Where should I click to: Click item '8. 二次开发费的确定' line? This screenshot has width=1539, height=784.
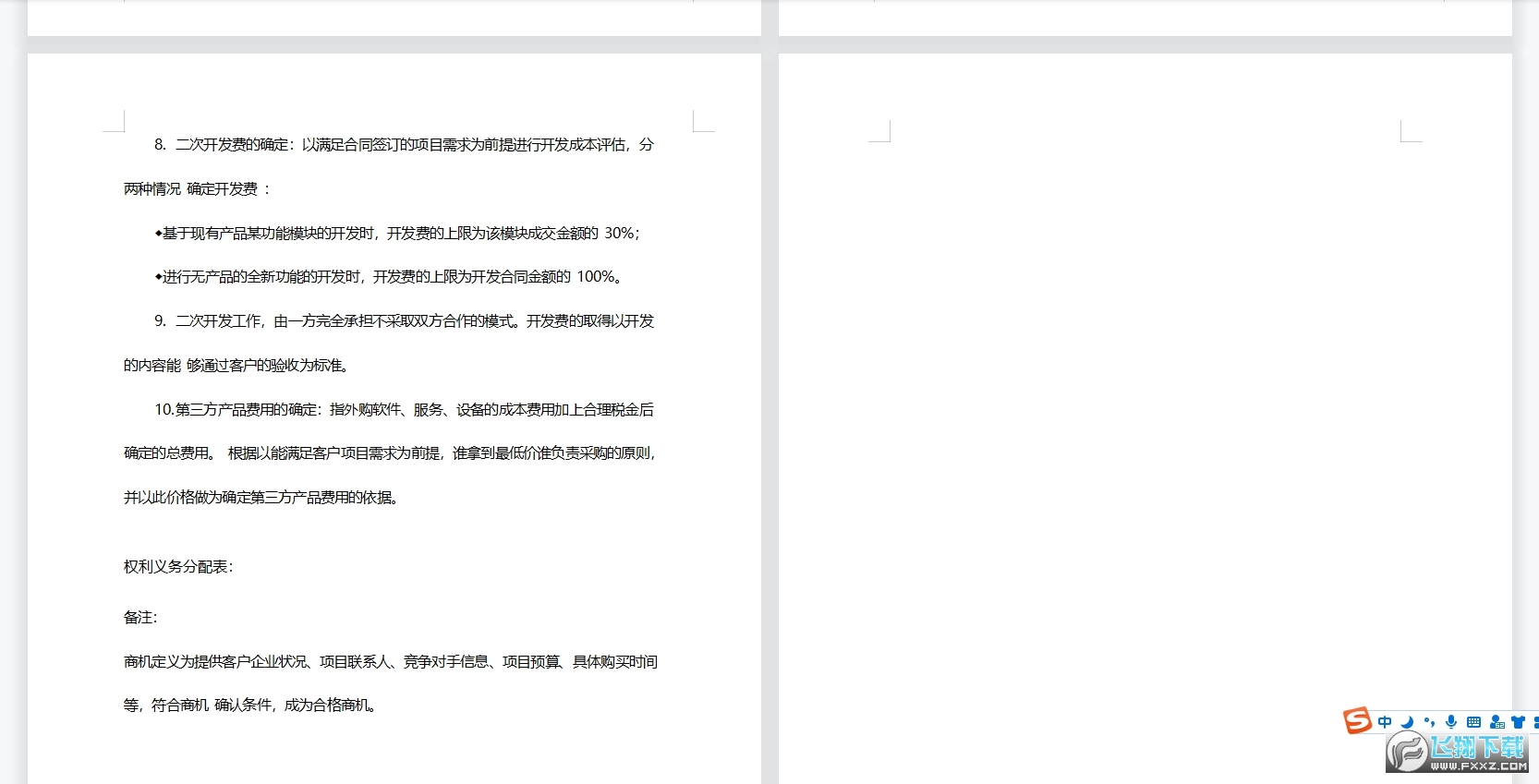coord(404,145)
